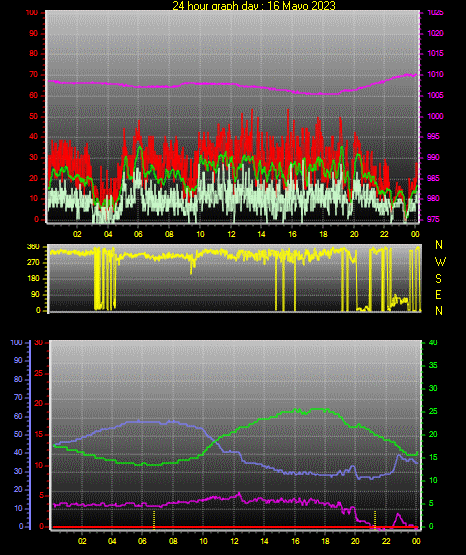Select the 1010 pressure axis label
This screenshot has height=555, width=466.
pyautogui.click(x=435, y=74)
